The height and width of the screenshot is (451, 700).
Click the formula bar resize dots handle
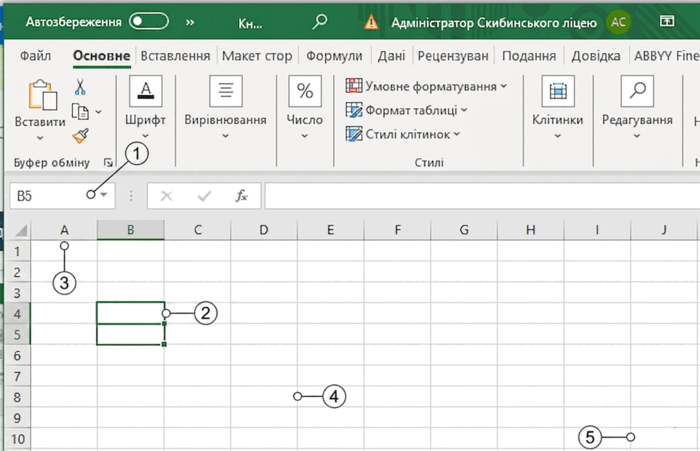[131, 196]
